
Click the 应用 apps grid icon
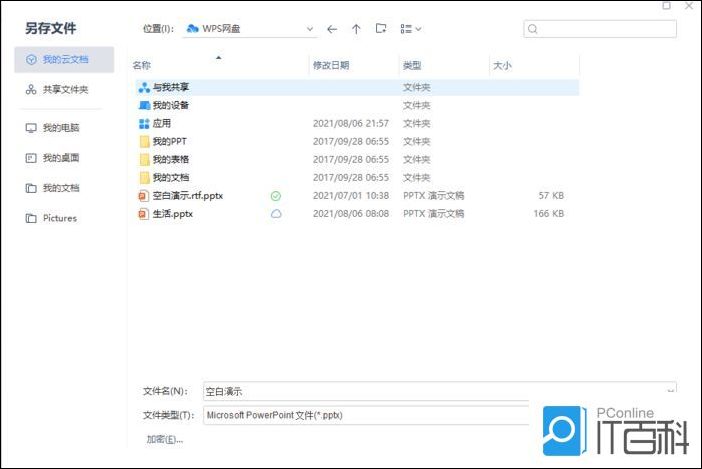[x=144, y=124]
